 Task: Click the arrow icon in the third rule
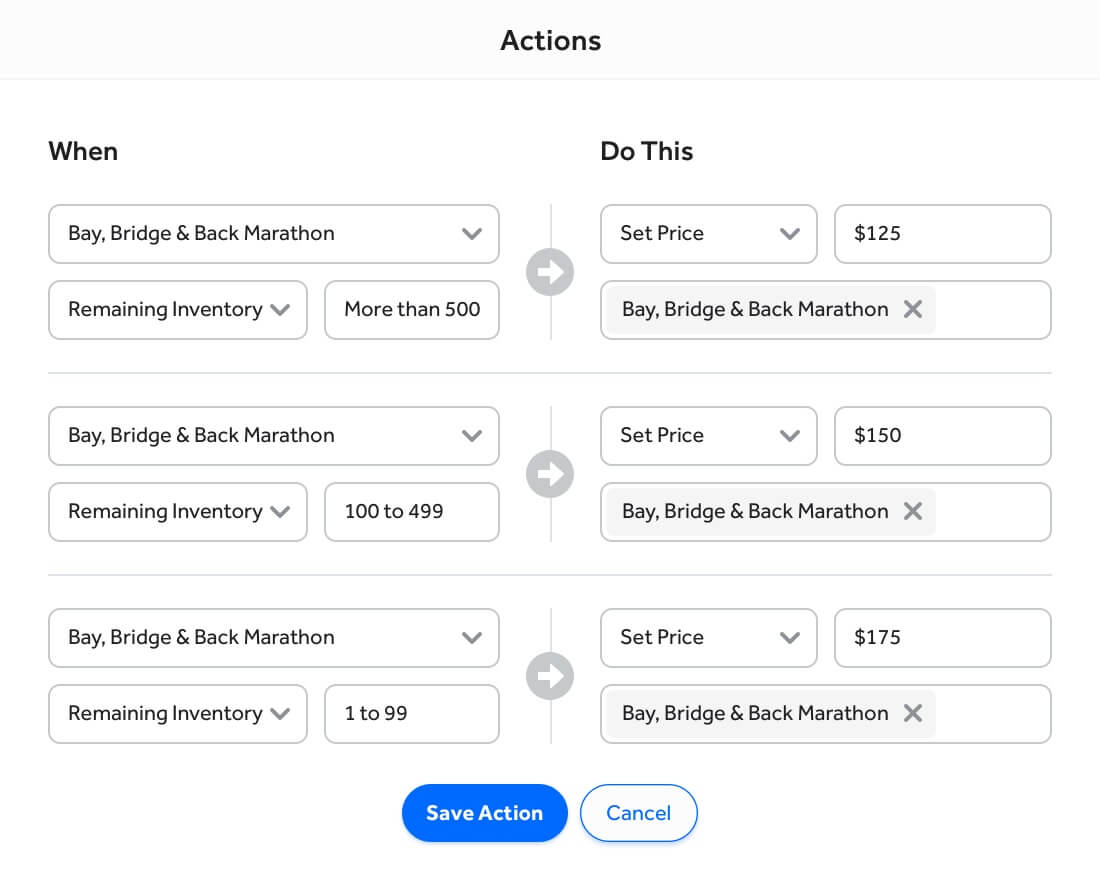(550, 676)
